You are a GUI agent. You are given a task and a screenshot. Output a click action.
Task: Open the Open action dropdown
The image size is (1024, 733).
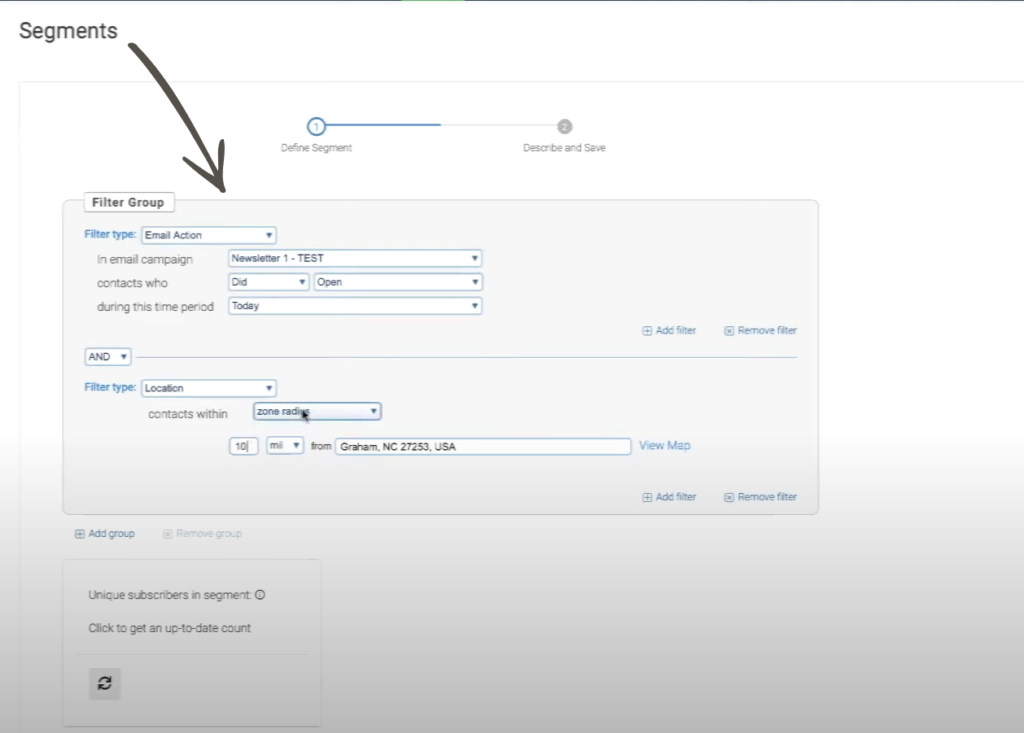tap(397, 282)
